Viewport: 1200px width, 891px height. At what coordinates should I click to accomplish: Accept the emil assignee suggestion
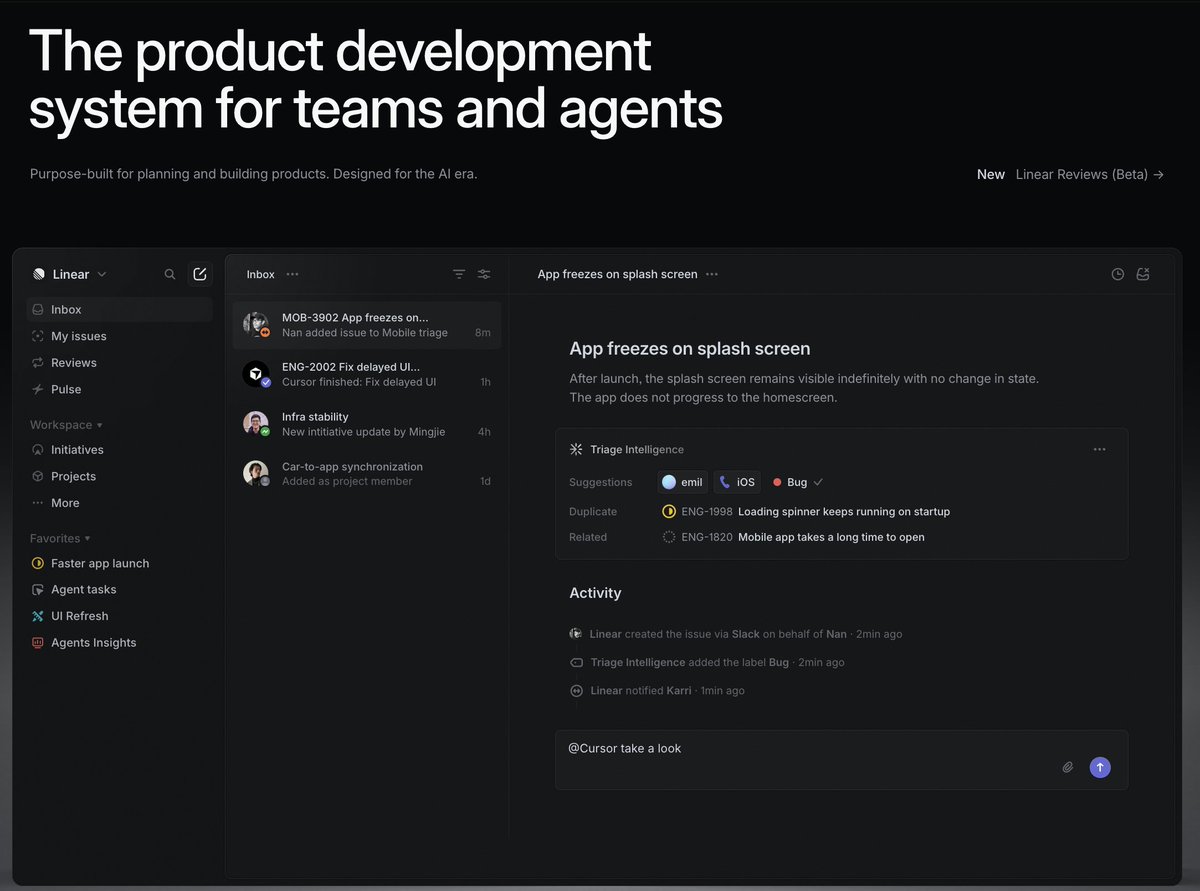(683, 482)
